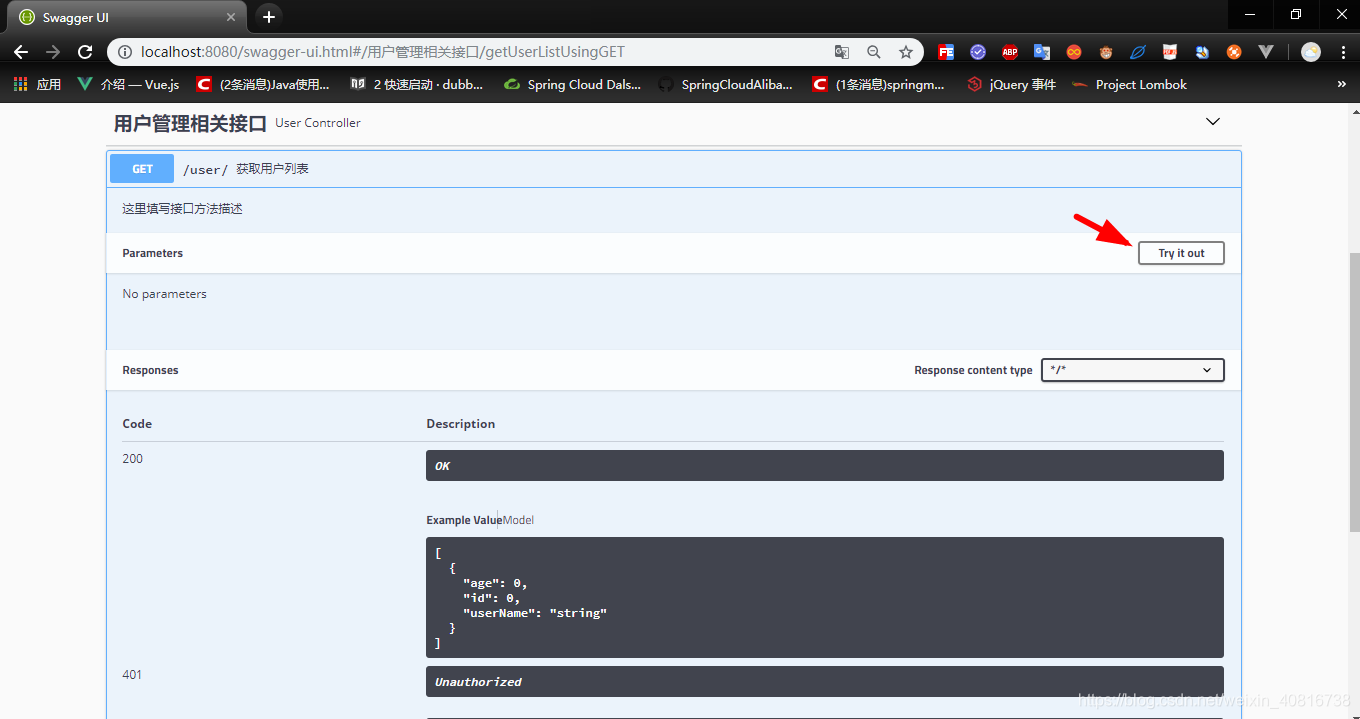Bookmark this page with the star
The image size is (1360, 719).
pos(906,52)
